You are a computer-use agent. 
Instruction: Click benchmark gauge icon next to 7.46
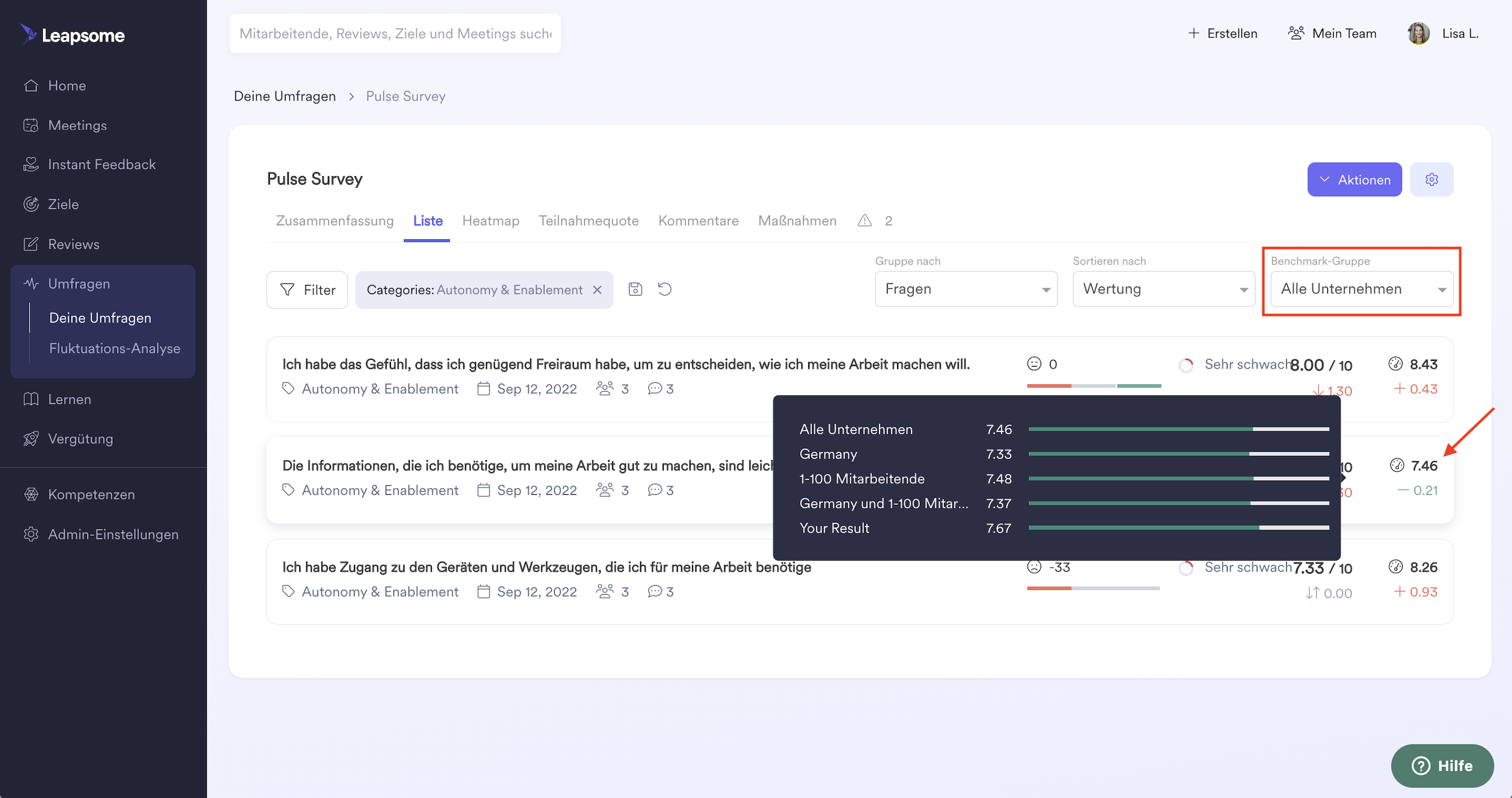pyautogui.click(x=1397, y=466)
